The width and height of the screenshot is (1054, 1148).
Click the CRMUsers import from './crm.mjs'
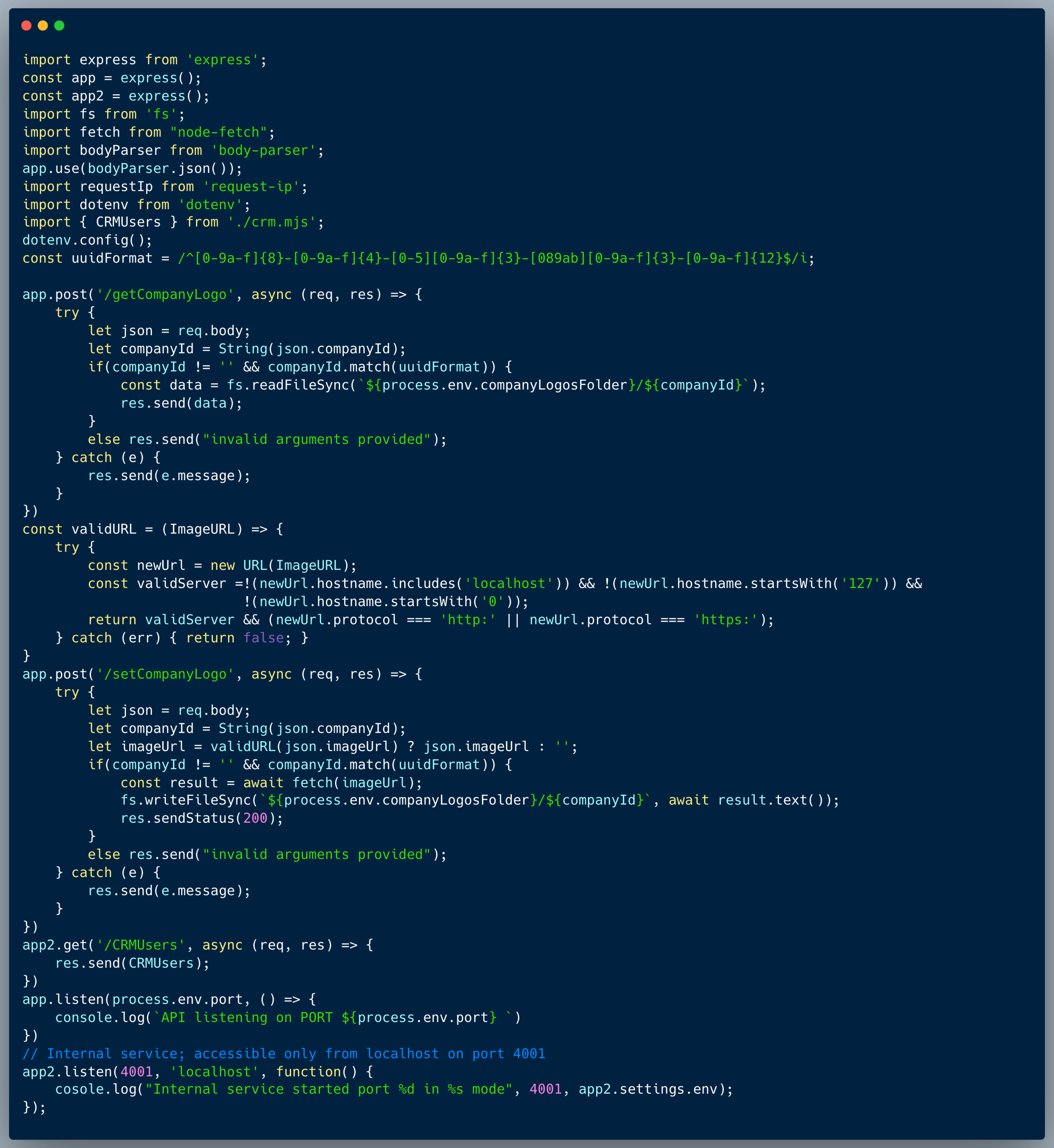click(x=171, y=222)
